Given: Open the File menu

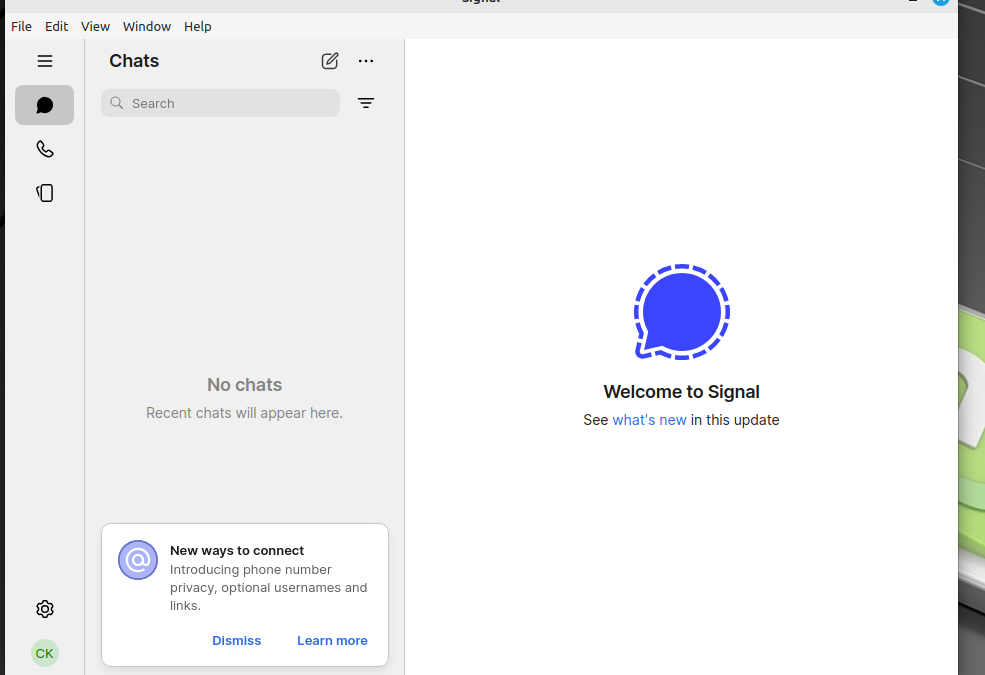Looking at the screenshot, I should coord(21,26).
